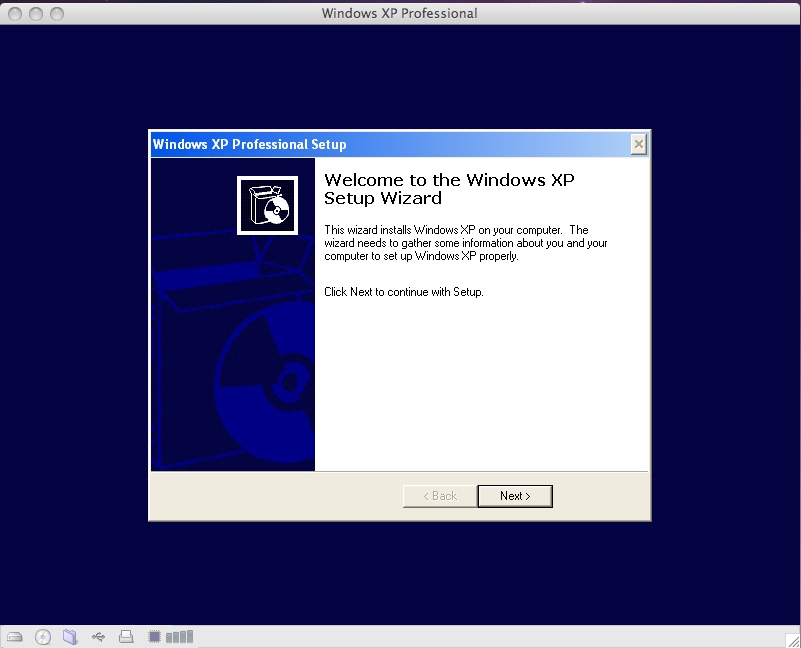
Task: Click the disabled Back button
Action: click(438, 495)
